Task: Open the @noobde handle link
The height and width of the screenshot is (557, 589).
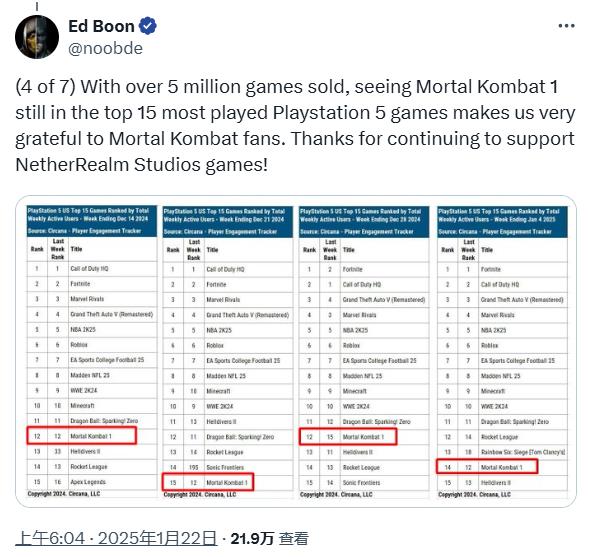Action: (106, 49)
